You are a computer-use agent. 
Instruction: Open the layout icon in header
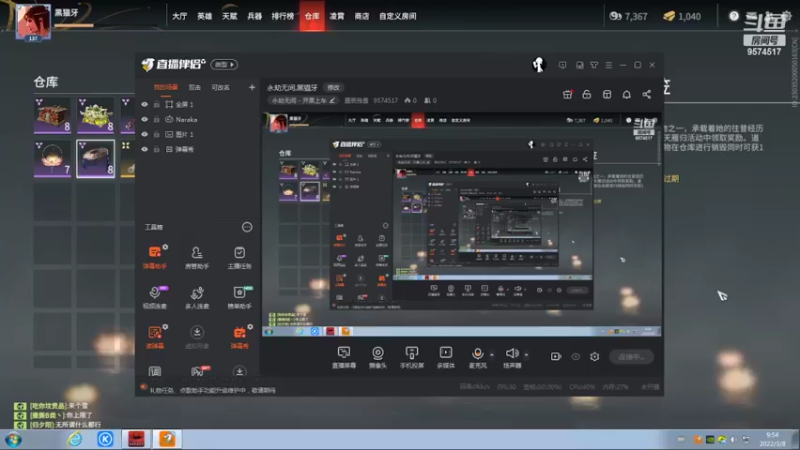[x=607, y=94]
